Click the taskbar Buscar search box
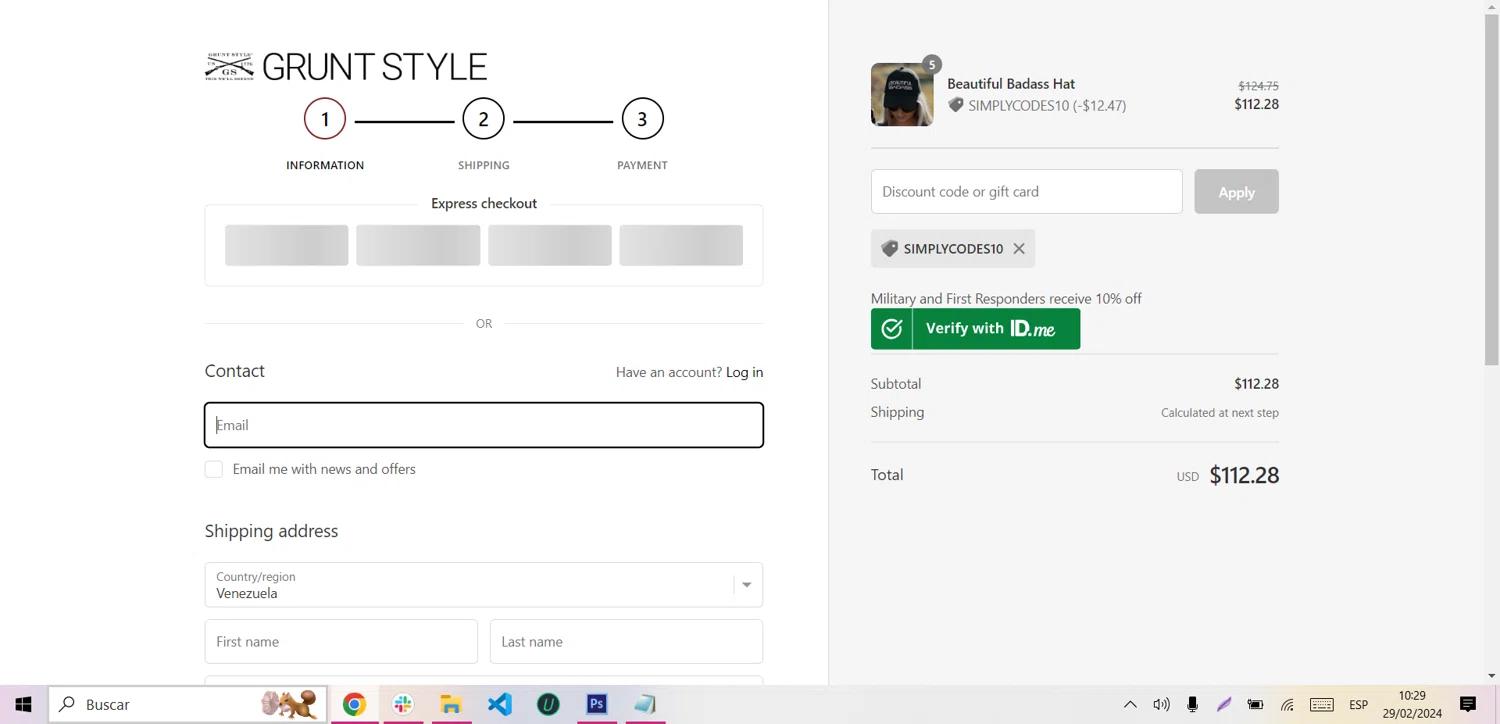Screen dimensions: 1500x724 187,704
